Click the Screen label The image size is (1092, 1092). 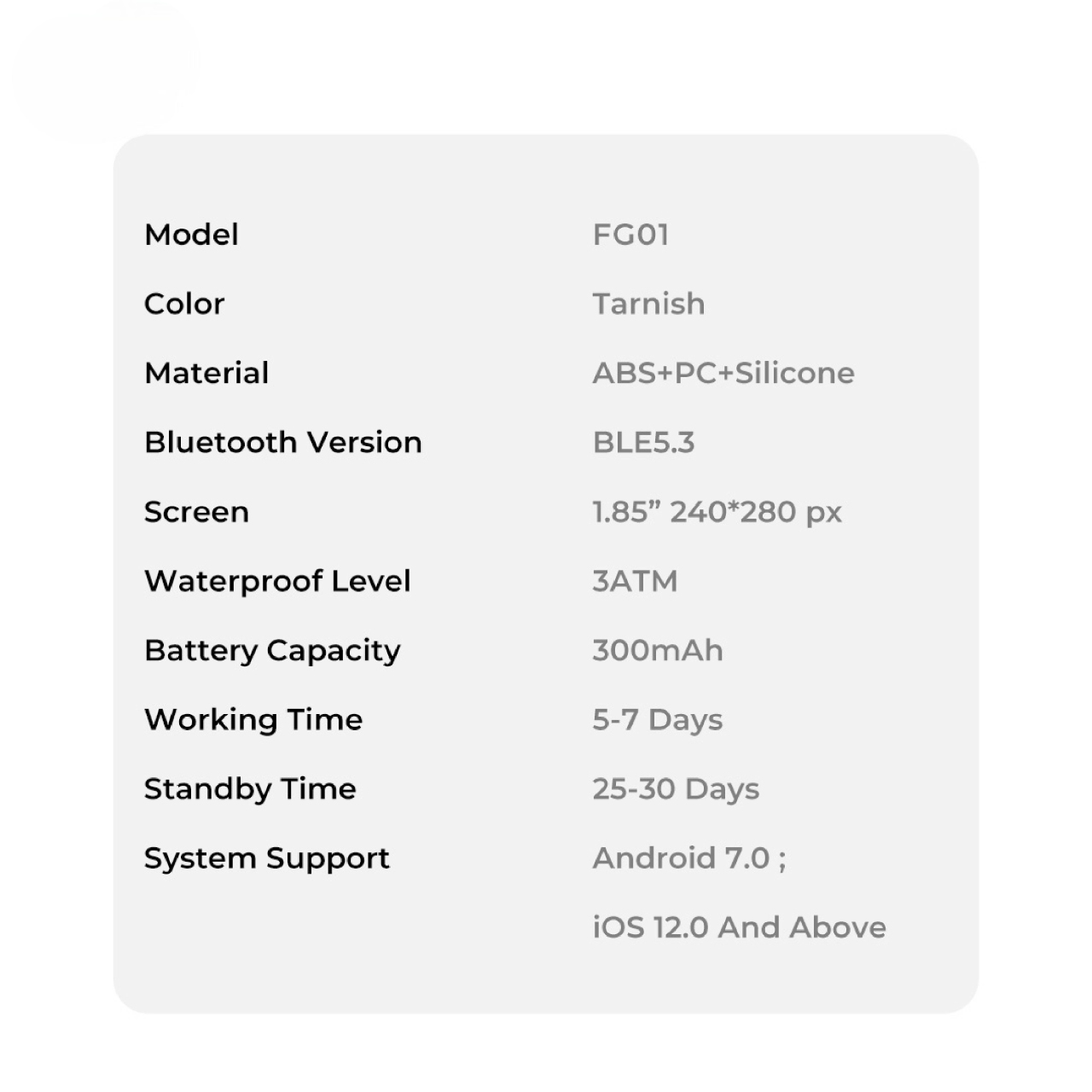click(196, 512)
